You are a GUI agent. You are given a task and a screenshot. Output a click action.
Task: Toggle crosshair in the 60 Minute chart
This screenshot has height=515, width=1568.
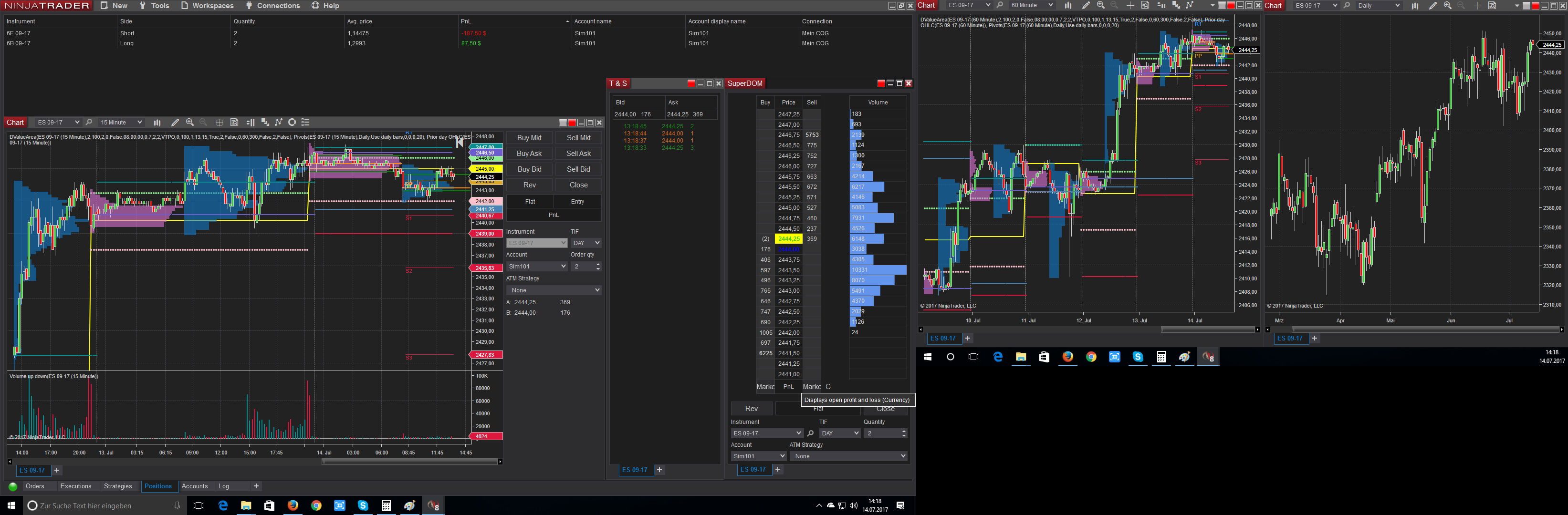1130,5
